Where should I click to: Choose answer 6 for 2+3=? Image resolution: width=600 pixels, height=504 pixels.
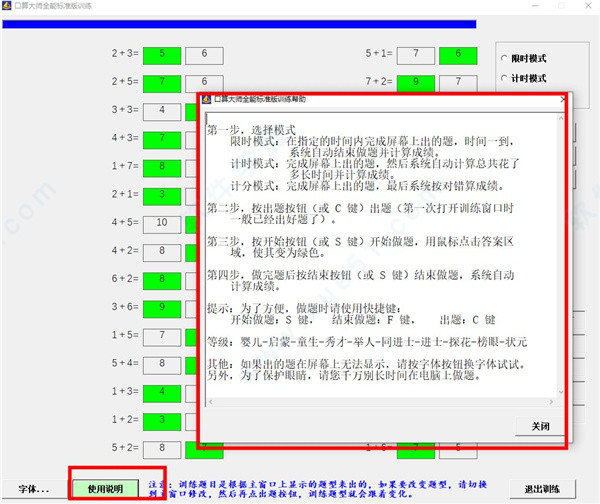(x=204, y=55)
